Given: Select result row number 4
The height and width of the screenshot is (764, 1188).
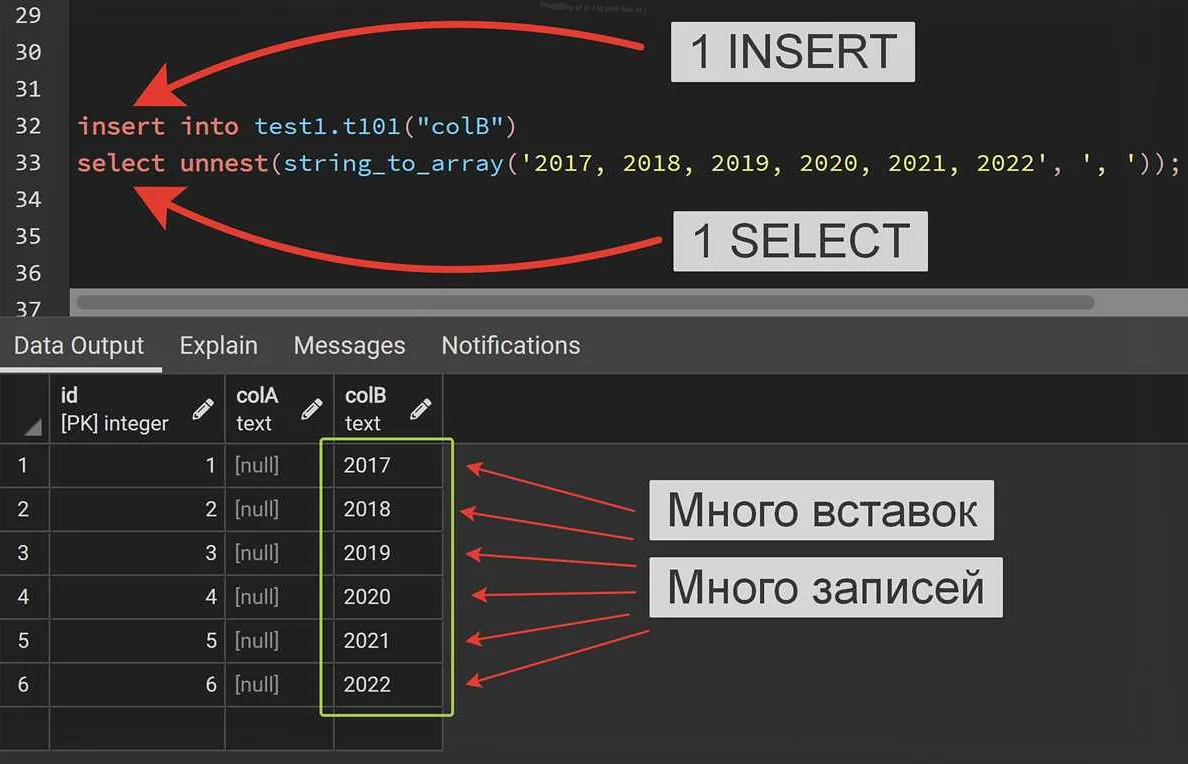Looking at the screenshot, I should pyautogui.click(x=24, y=596).
